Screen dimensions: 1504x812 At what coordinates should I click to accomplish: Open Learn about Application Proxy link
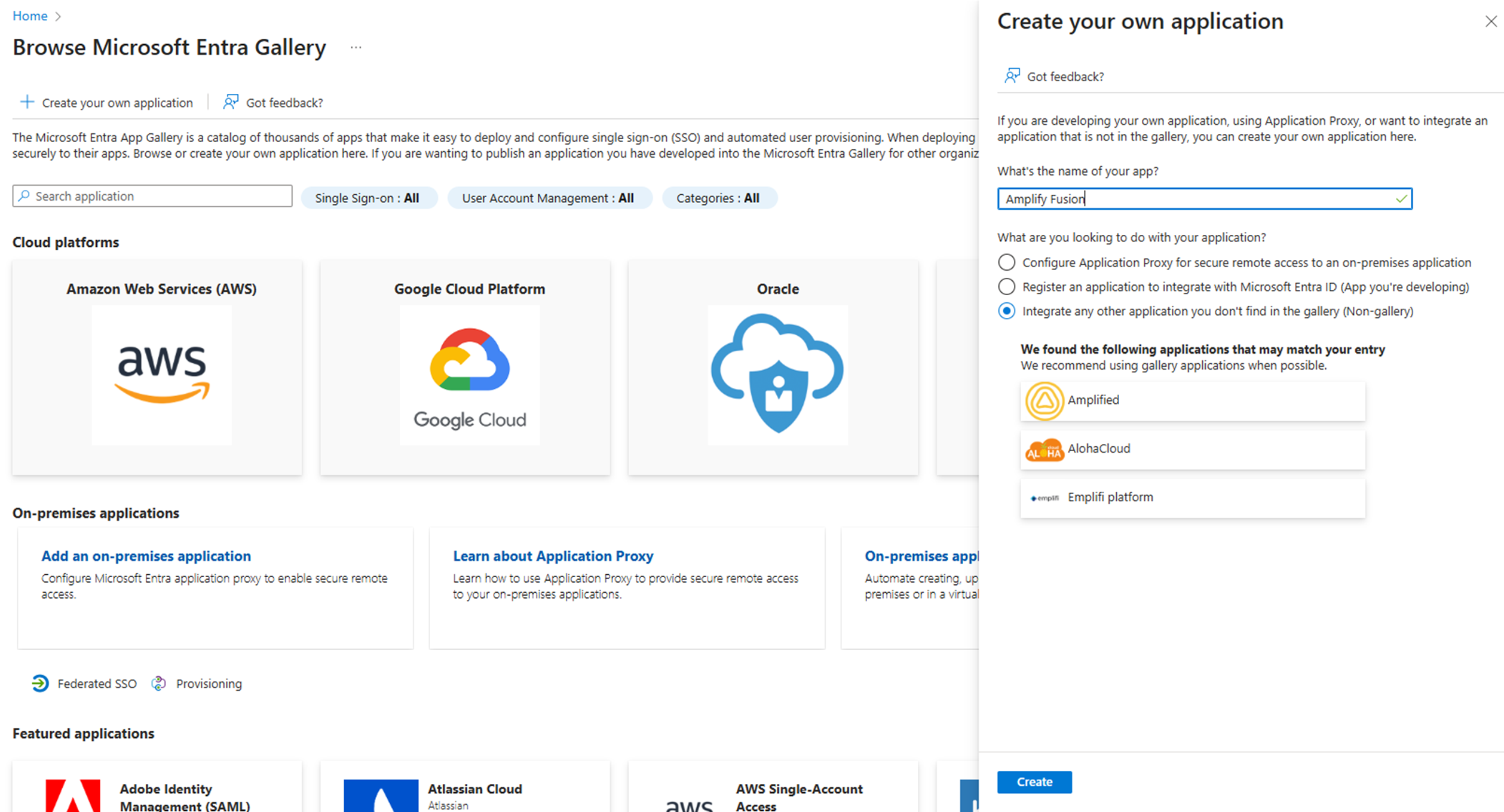(553, 556)
